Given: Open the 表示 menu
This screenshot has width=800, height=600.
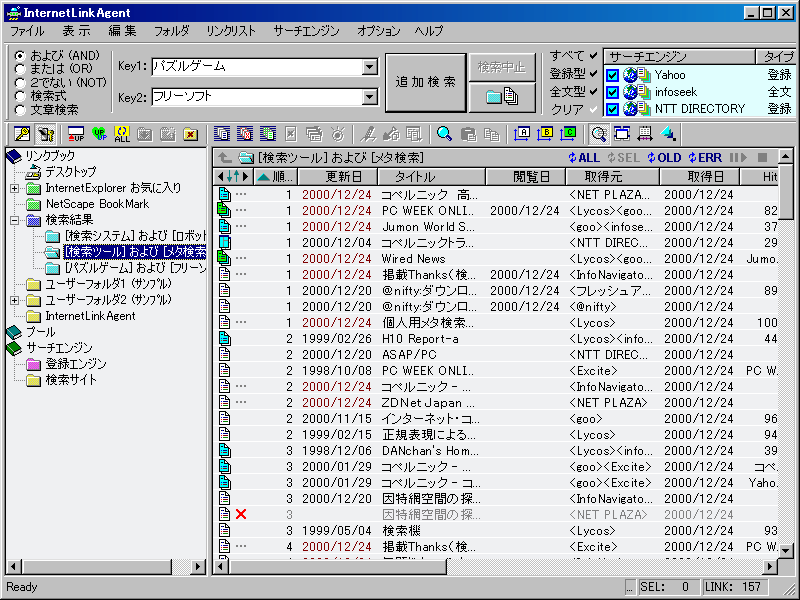Looking at the screenshot, I should (77, 31).
